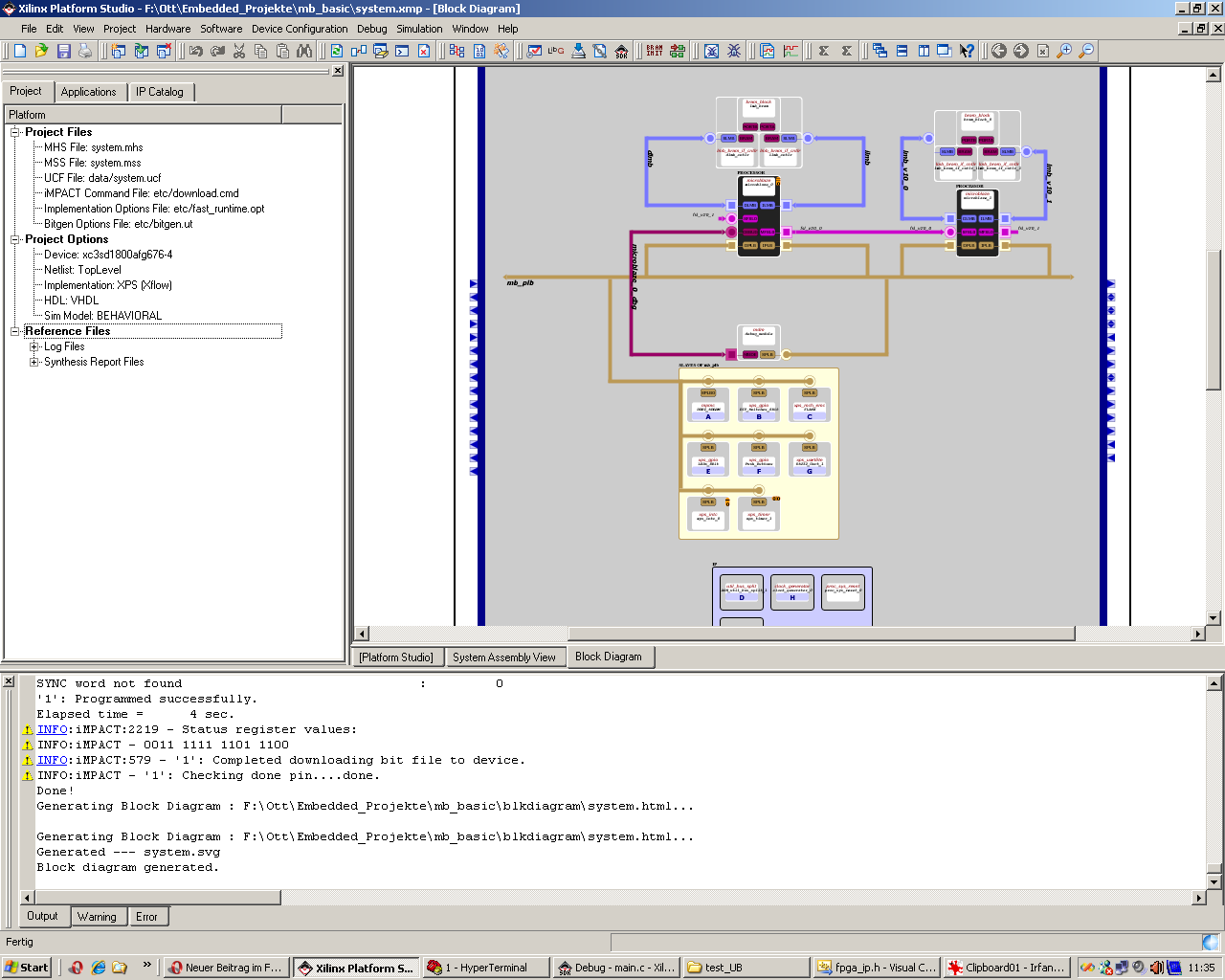Click the Zoom In magnifier icon
Viewport: 1225px width, 980px height.
1064,51
